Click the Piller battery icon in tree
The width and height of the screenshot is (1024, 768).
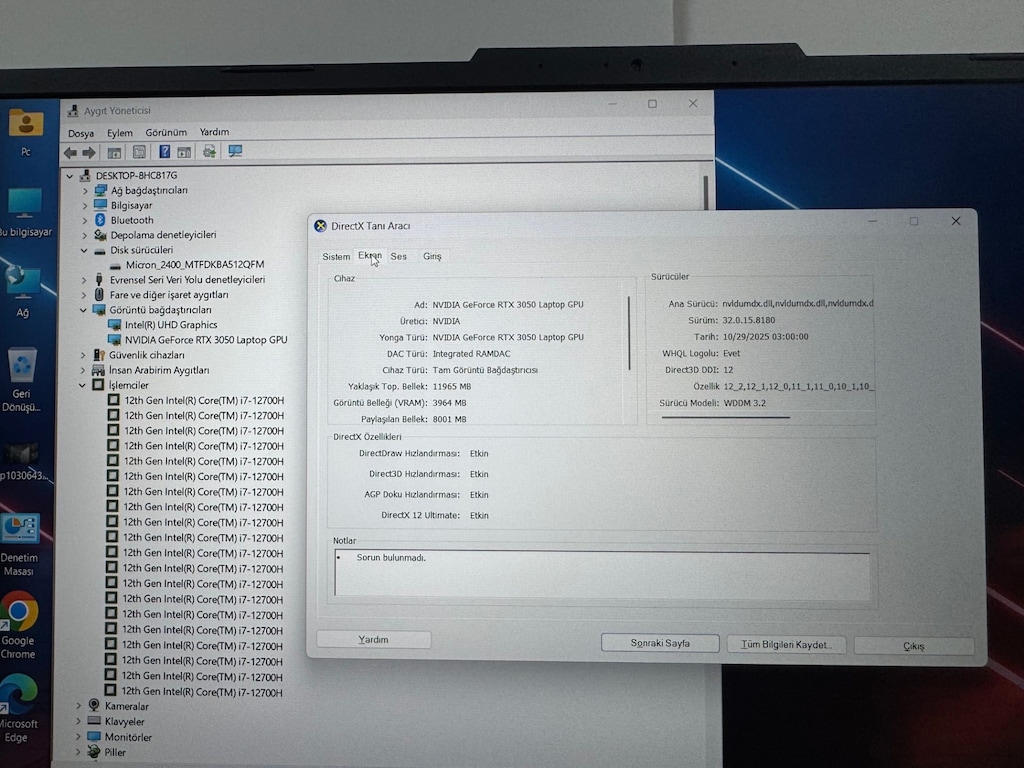point(94,752)
